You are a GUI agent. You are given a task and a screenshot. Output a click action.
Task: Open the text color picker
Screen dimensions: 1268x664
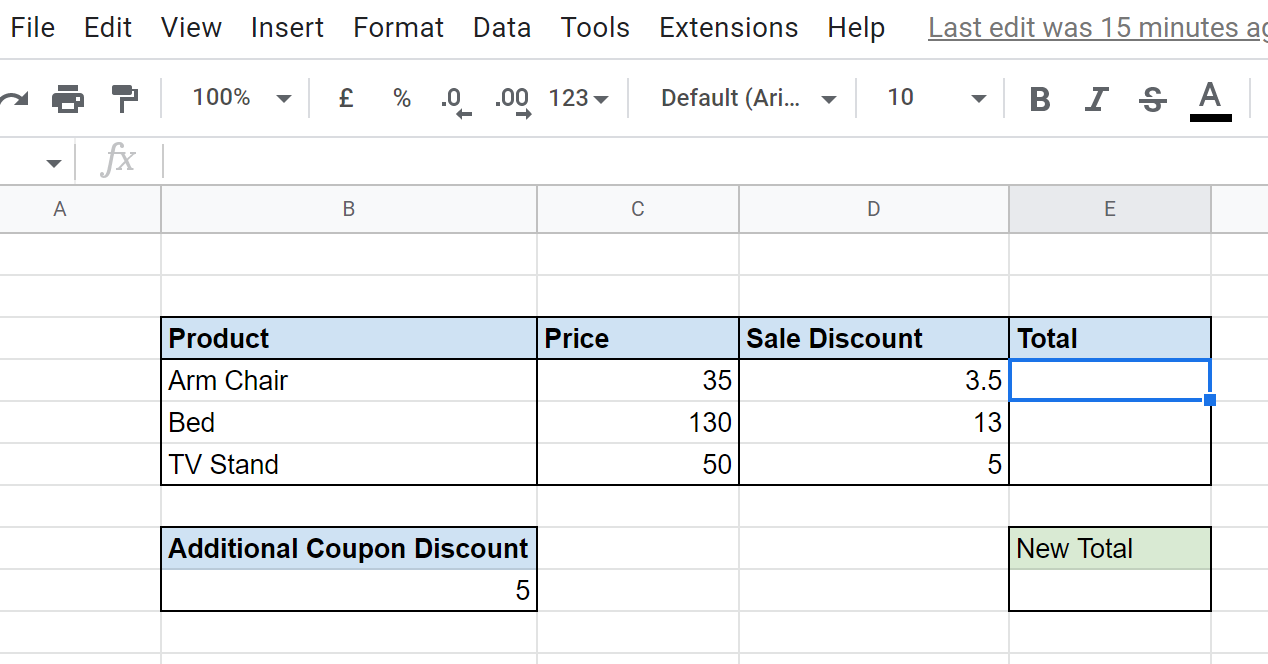click(x=1210, y=100)
